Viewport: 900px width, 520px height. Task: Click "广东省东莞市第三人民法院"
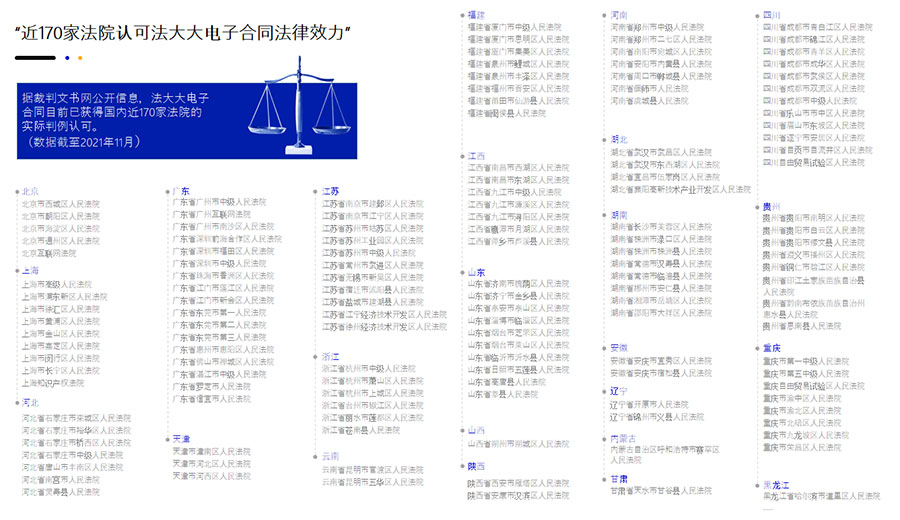tap(219, 337)
